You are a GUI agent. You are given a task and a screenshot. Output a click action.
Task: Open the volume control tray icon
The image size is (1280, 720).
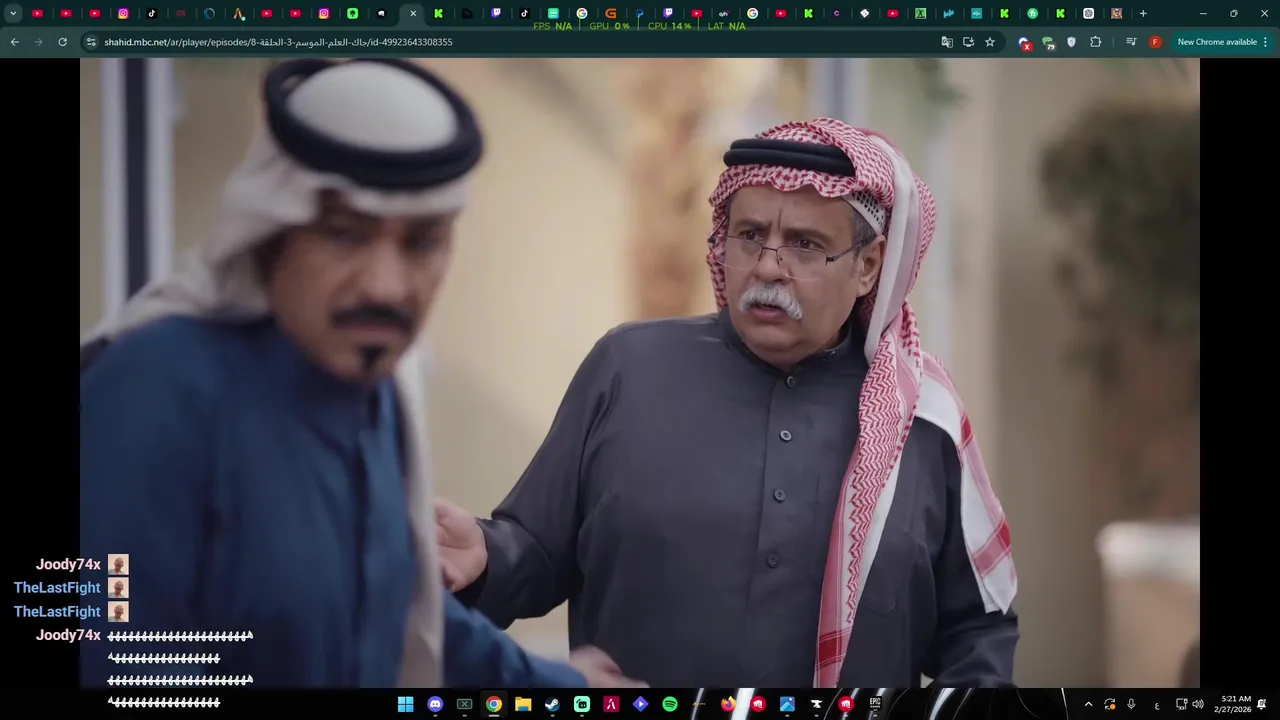[x=1198, y=704]
